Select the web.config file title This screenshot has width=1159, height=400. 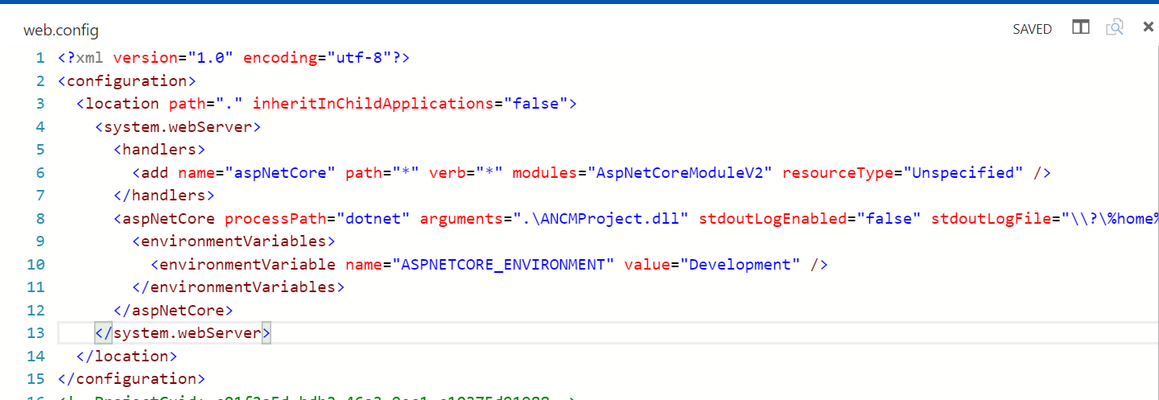61,30
